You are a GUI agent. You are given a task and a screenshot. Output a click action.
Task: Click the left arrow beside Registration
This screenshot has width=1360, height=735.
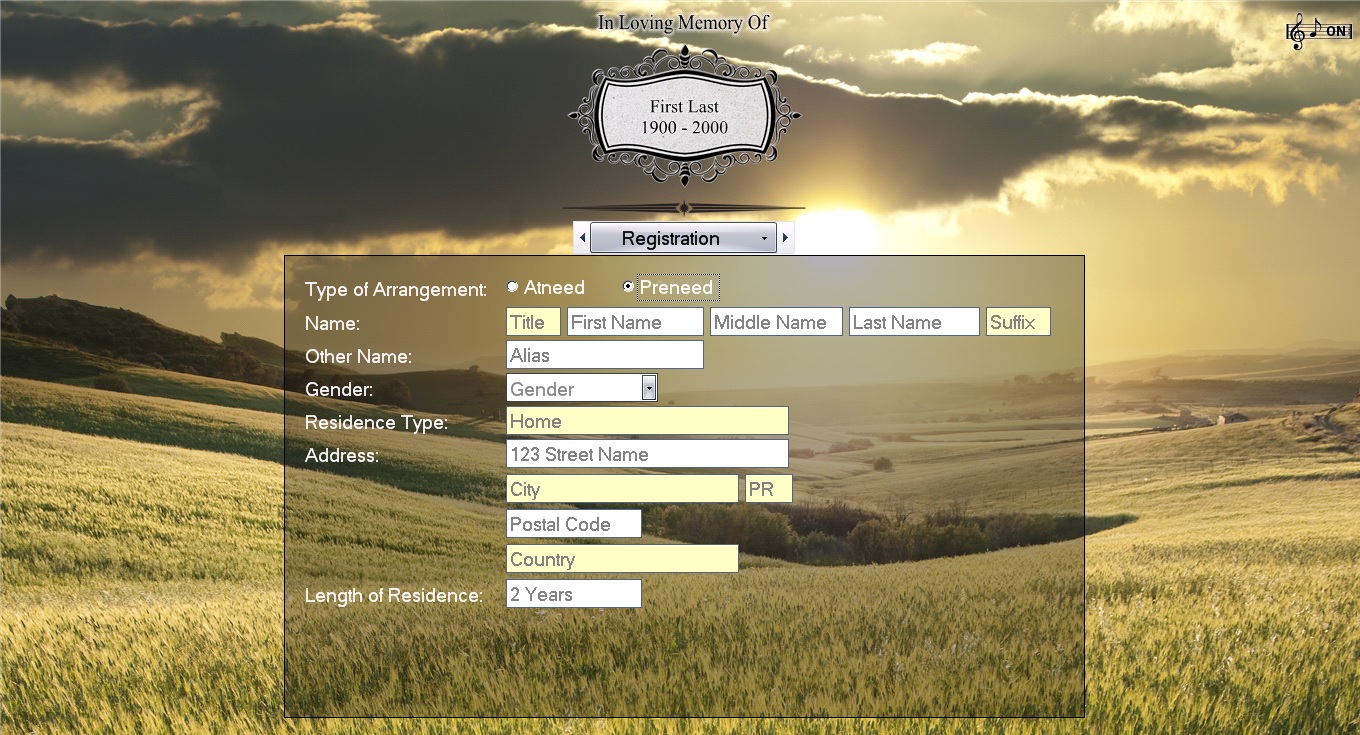tap(583, 238)
